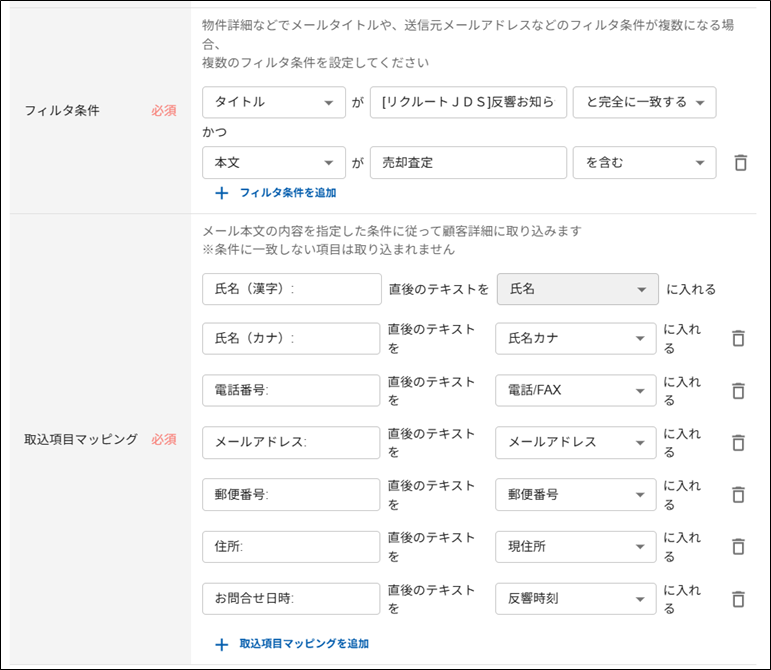
Task: Click the 郵便番号: keyword field
Action: [x=291, y=495]
